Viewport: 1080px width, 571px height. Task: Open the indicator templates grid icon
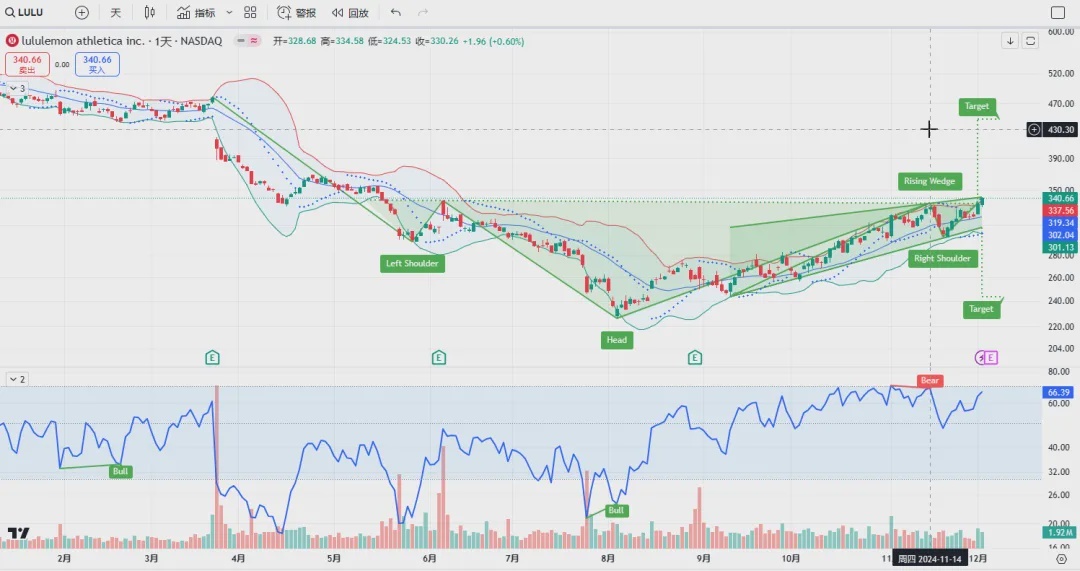250,13
